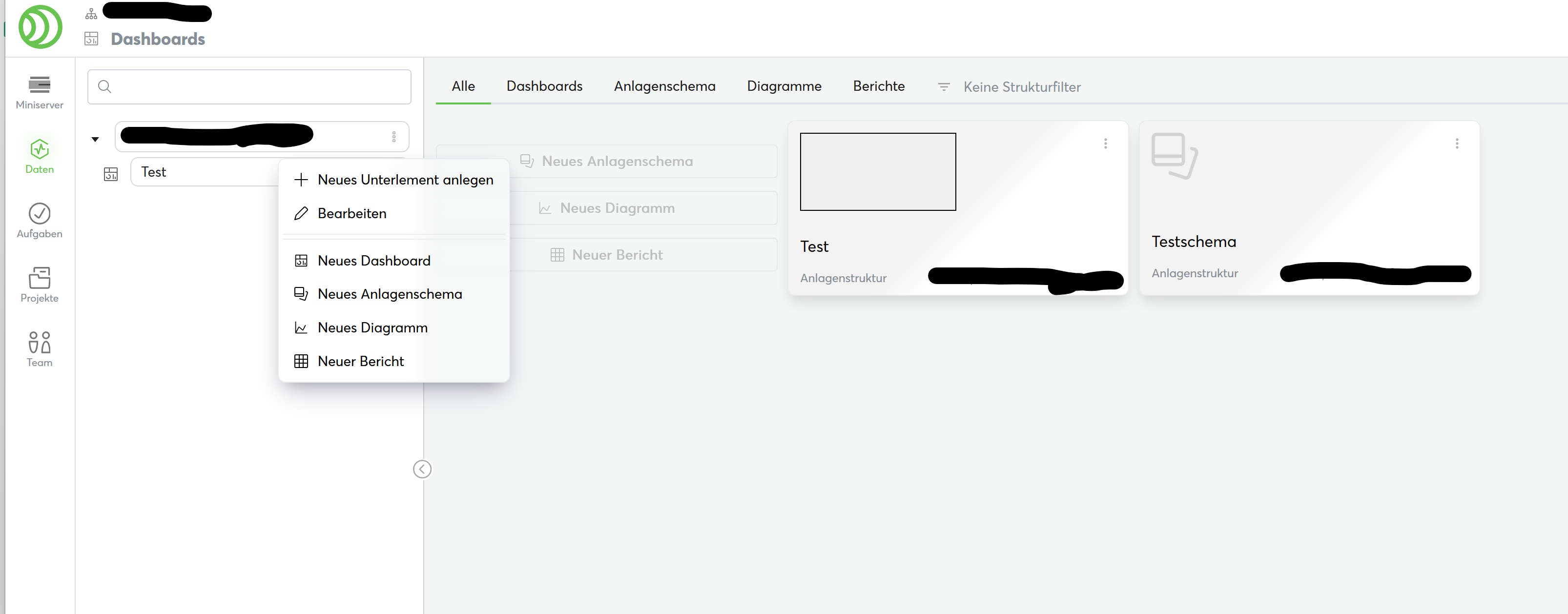
Task: Go to Projekte in the sidebar
Action: (40, 285)
